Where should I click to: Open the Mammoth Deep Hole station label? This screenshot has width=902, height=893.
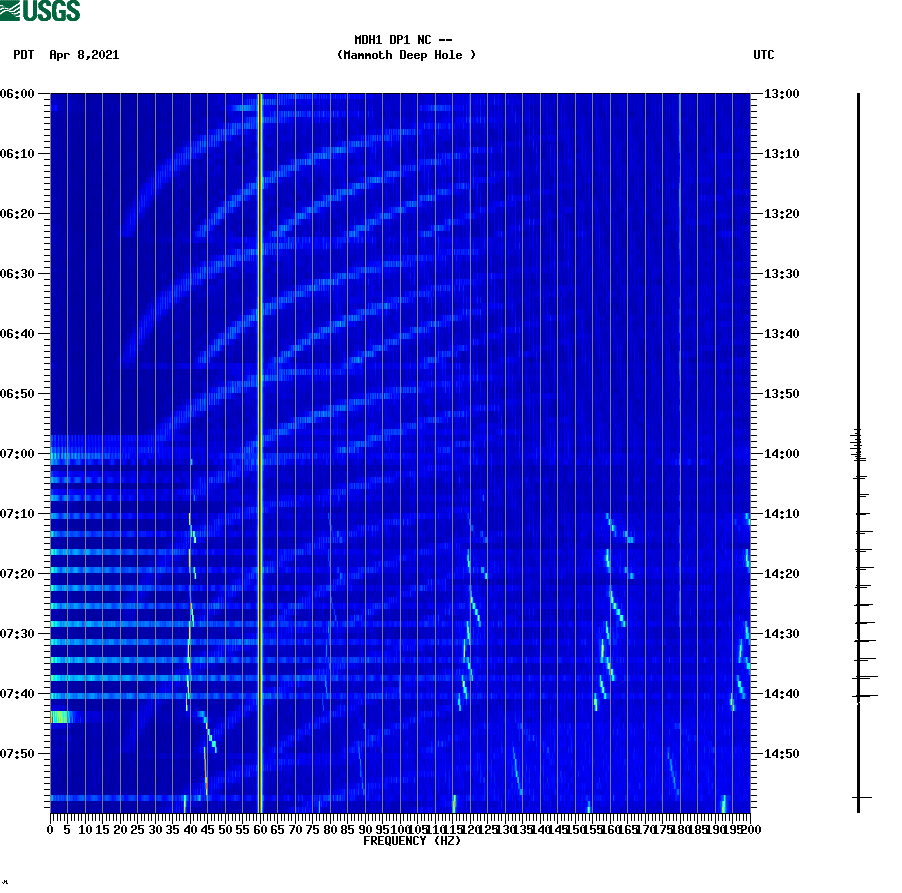[406, 56]
